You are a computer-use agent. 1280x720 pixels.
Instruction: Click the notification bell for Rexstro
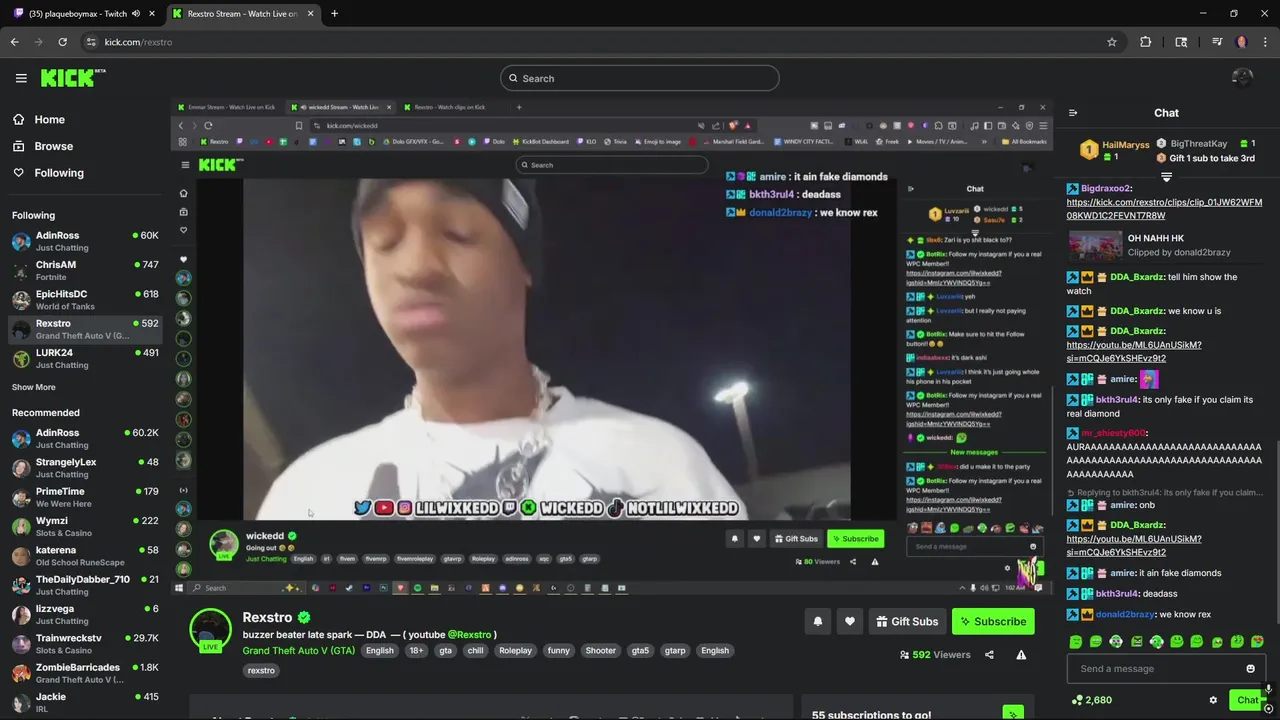(x=817, y=621)
